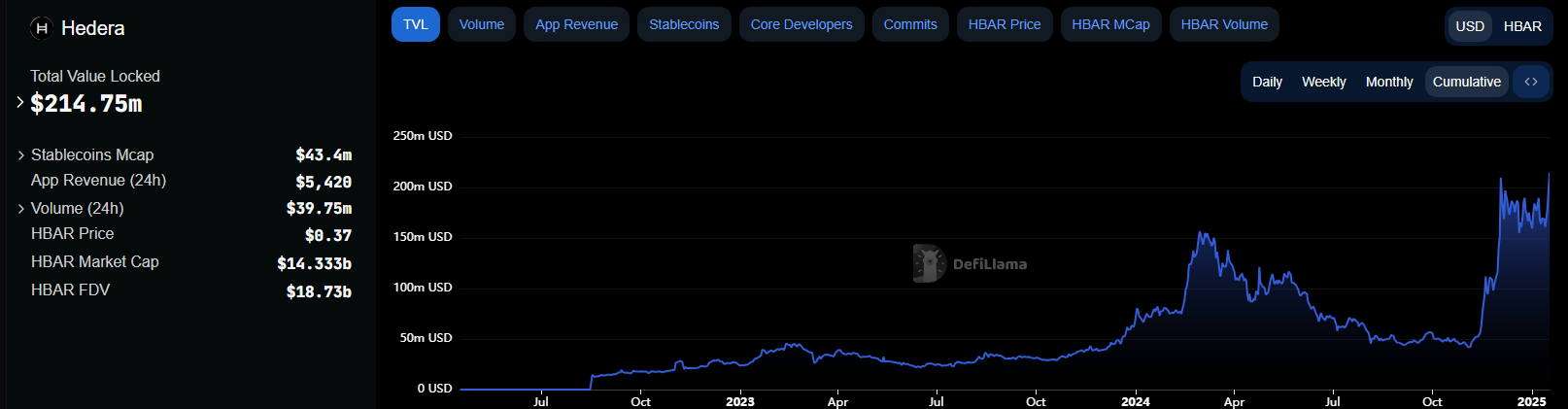Switch denomination to HBAR
The height and width of the screenshot is (409, 1568).
coord(1522,26)
